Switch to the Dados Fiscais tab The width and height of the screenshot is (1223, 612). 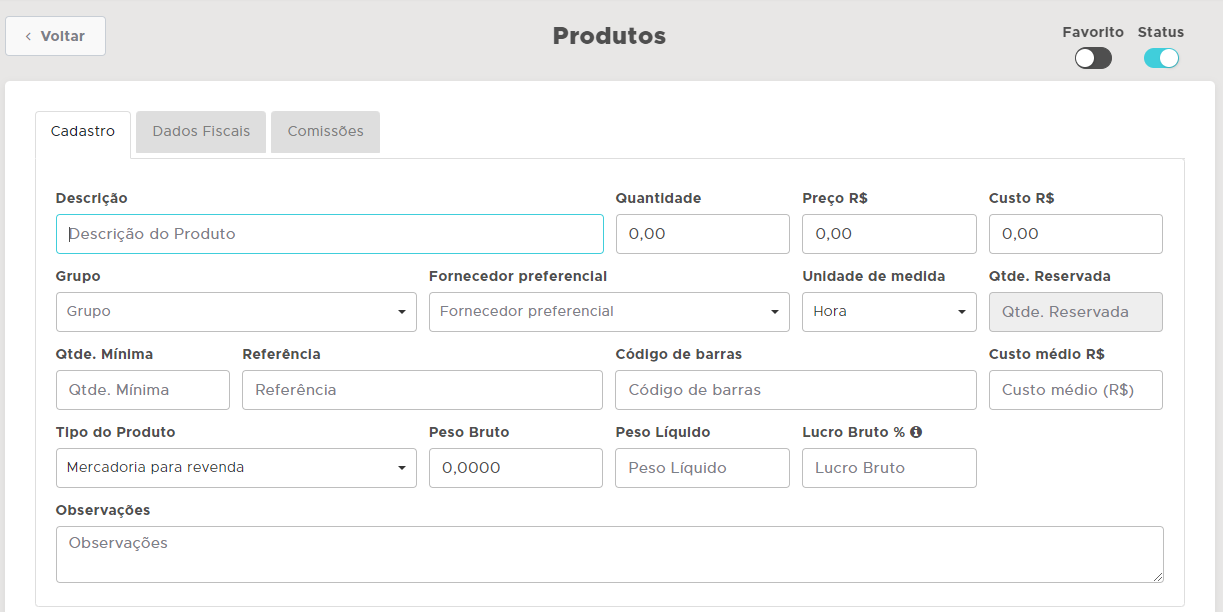point(201,132)
